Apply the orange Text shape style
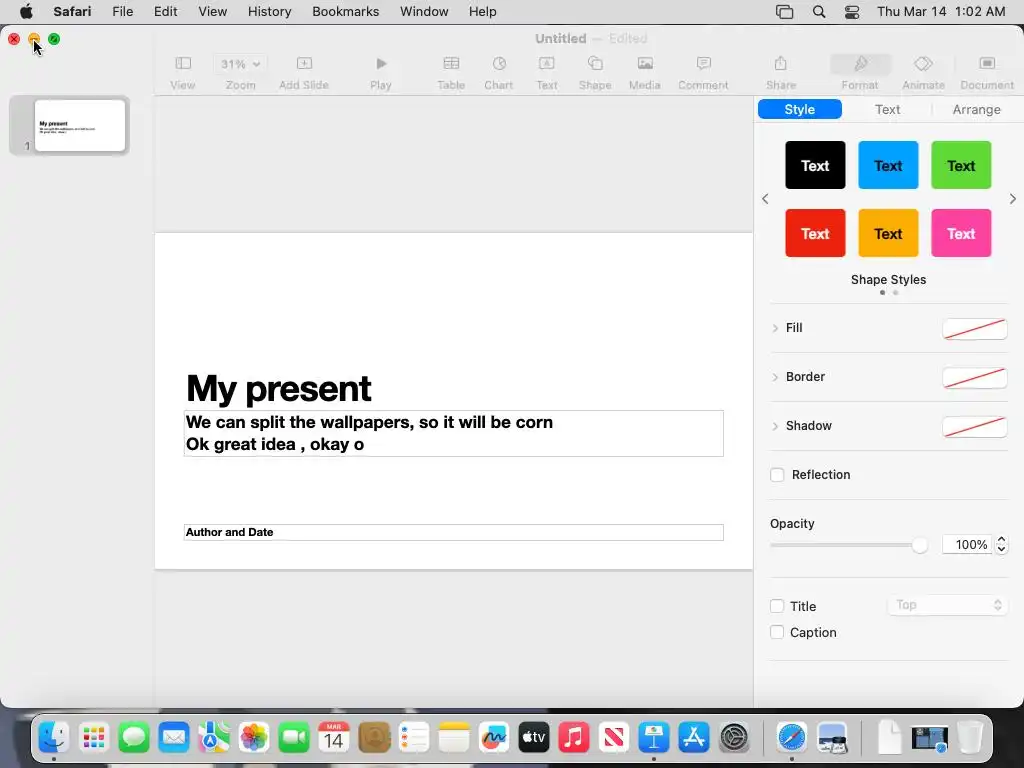 (x=888, y=233)
